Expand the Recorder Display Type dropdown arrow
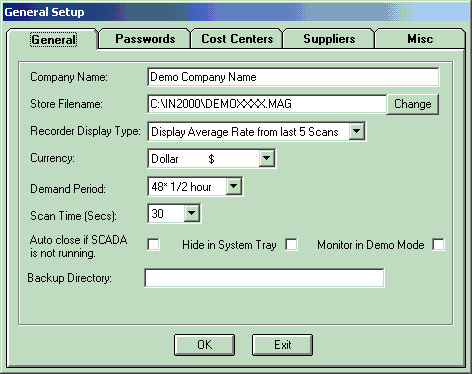Image resolution: width=472 pixels, height=374 pixels. point(356,131)
